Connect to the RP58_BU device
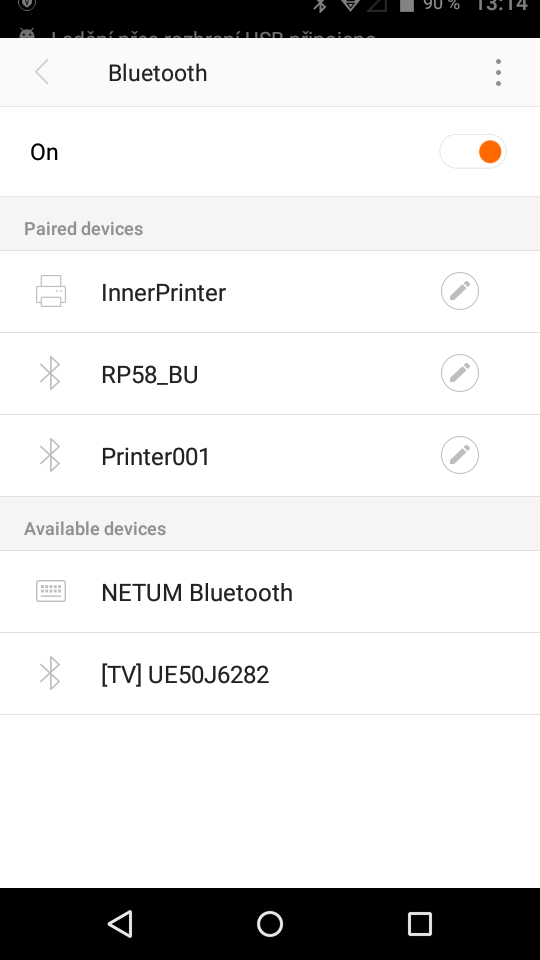 click(x=270, y=373)
